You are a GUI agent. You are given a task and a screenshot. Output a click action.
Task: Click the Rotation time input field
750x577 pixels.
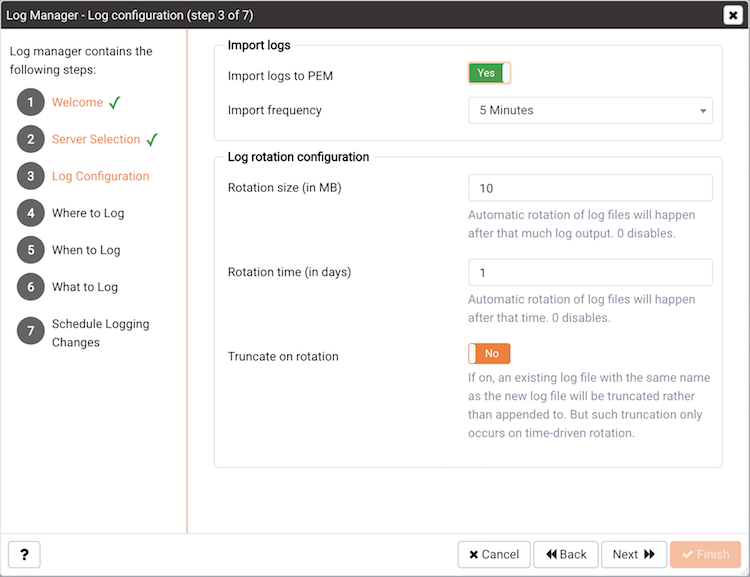tap(590, 272)
